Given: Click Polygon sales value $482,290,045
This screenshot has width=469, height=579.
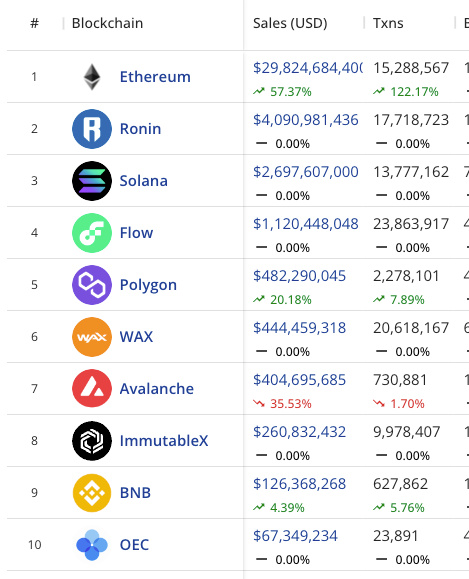Looking at the screenshot, I should pyautogui.click(x=299, y=276).
